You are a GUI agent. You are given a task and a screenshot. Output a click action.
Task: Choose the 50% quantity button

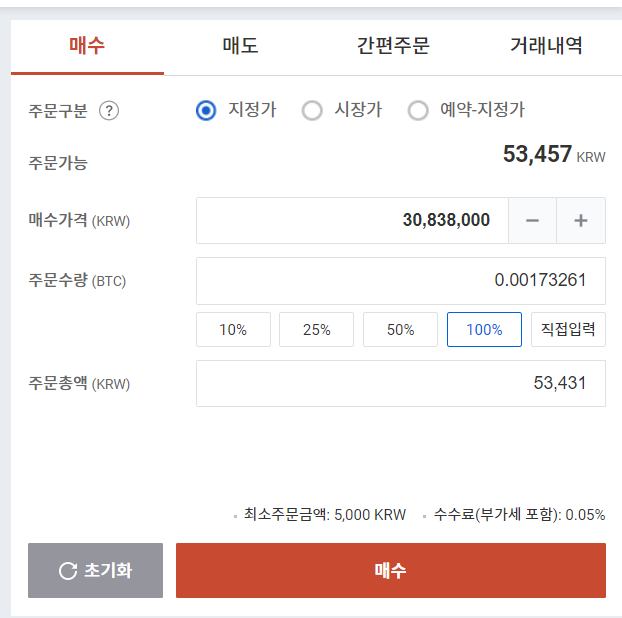pyautogui.click(x=400, y=330)
